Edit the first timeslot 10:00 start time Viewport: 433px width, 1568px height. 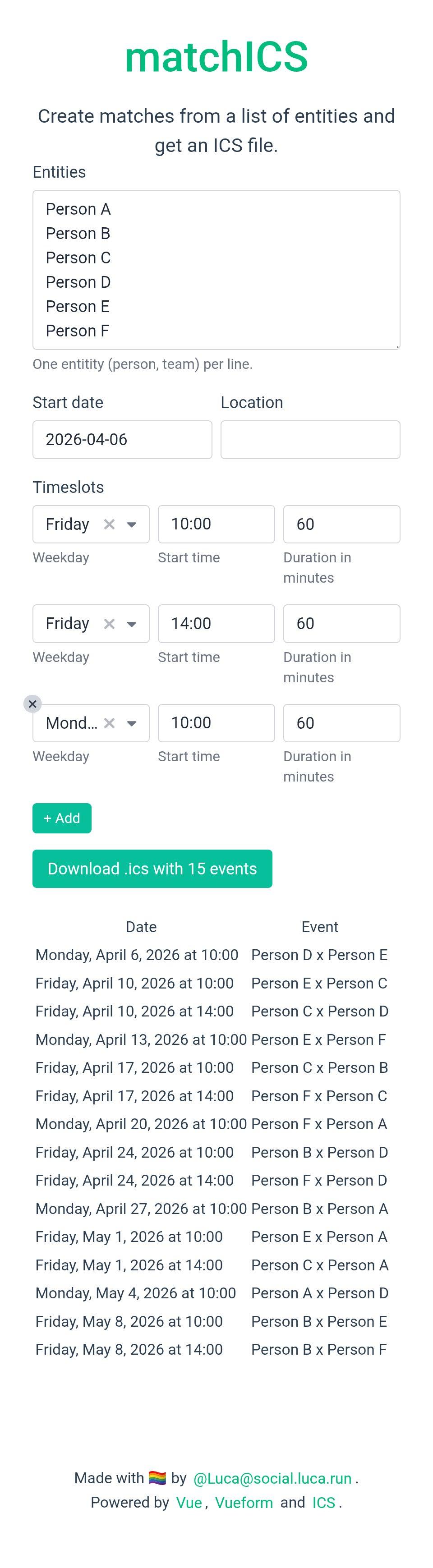click(x=216, y=524)
